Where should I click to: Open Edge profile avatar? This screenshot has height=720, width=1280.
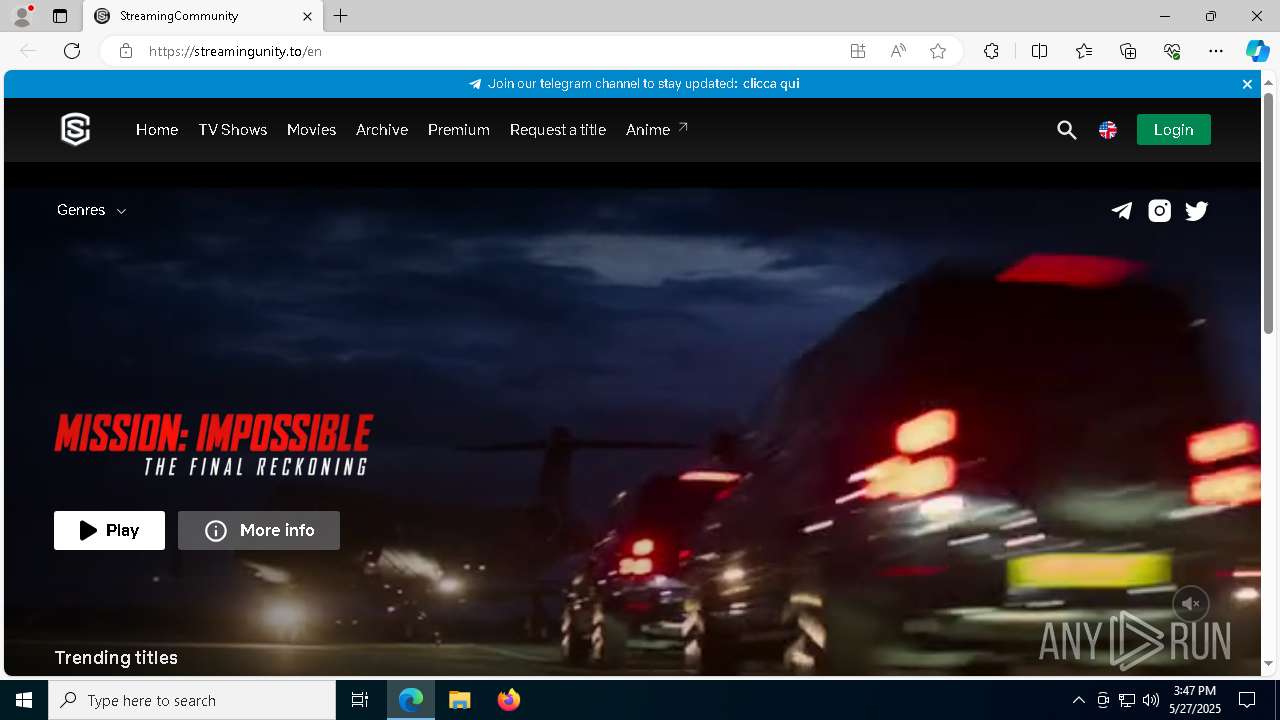[22, 16]
